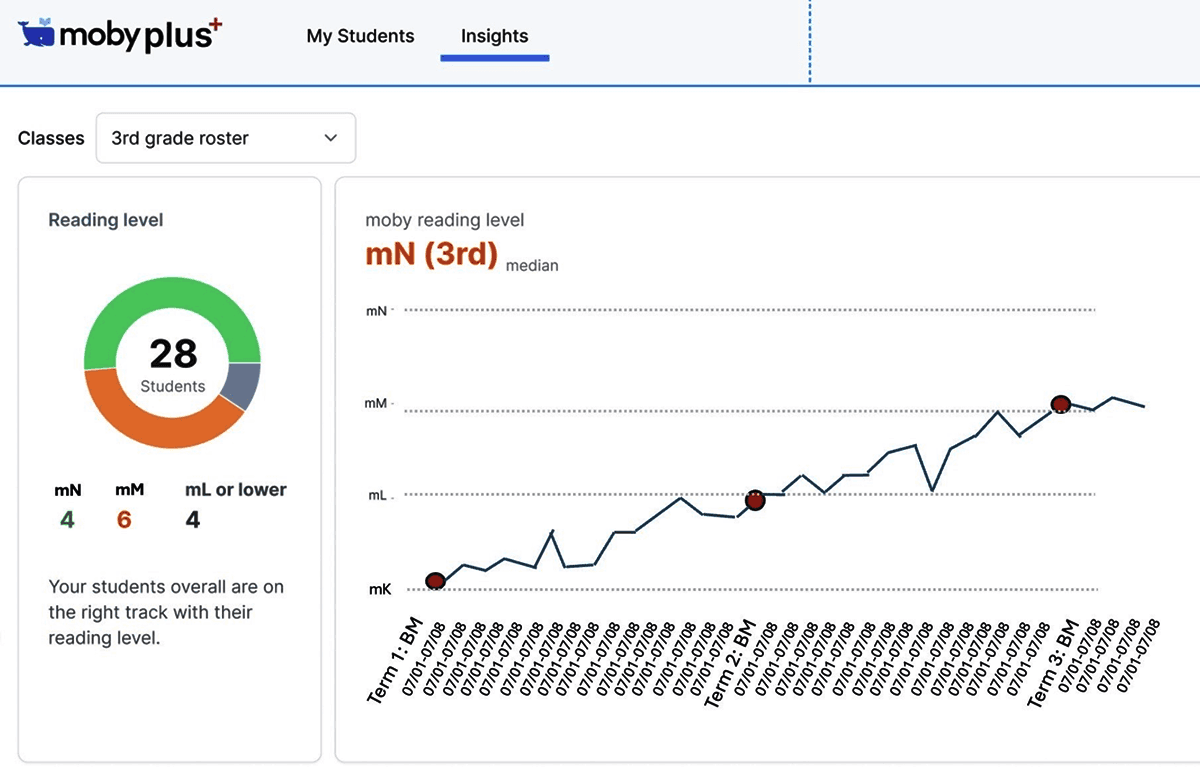Screen dimensions: 1200x768
Task: Click the Term 2 benchmark red marker
Action: [x=755, y=501]
